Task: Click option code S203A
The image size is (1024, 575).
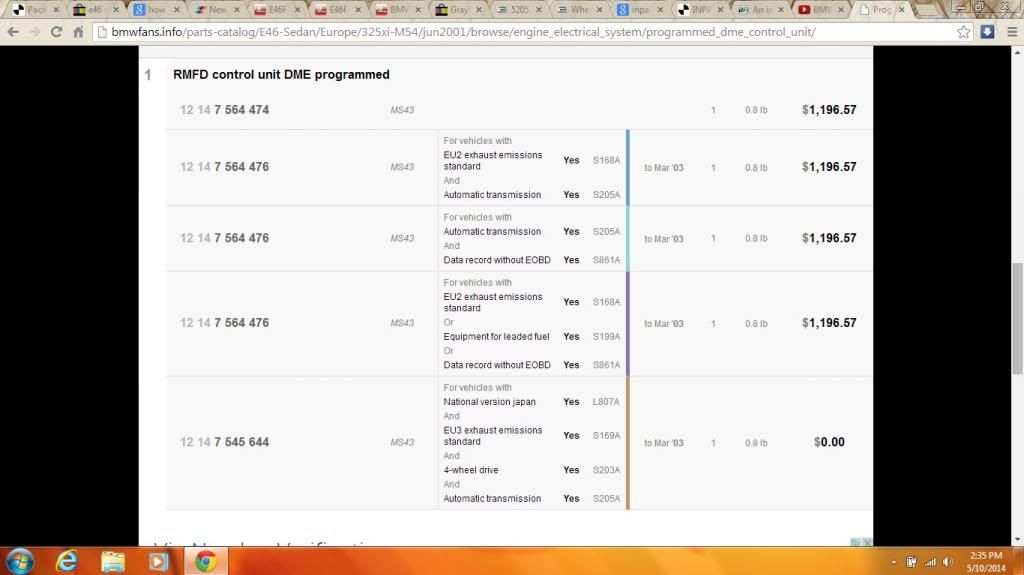Action: pos(606,470)
